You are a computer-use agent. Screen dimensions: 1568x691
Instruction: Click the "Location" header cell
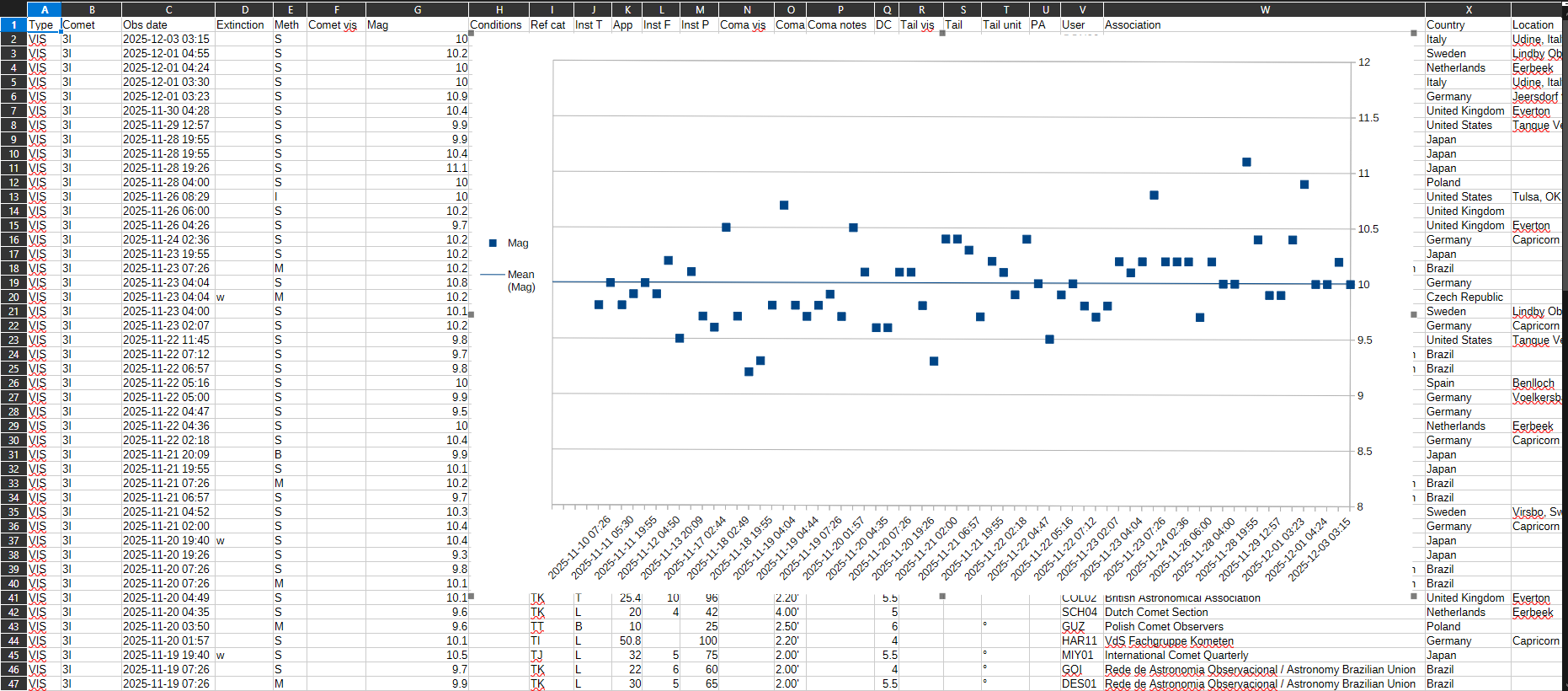coord(1537,24)
